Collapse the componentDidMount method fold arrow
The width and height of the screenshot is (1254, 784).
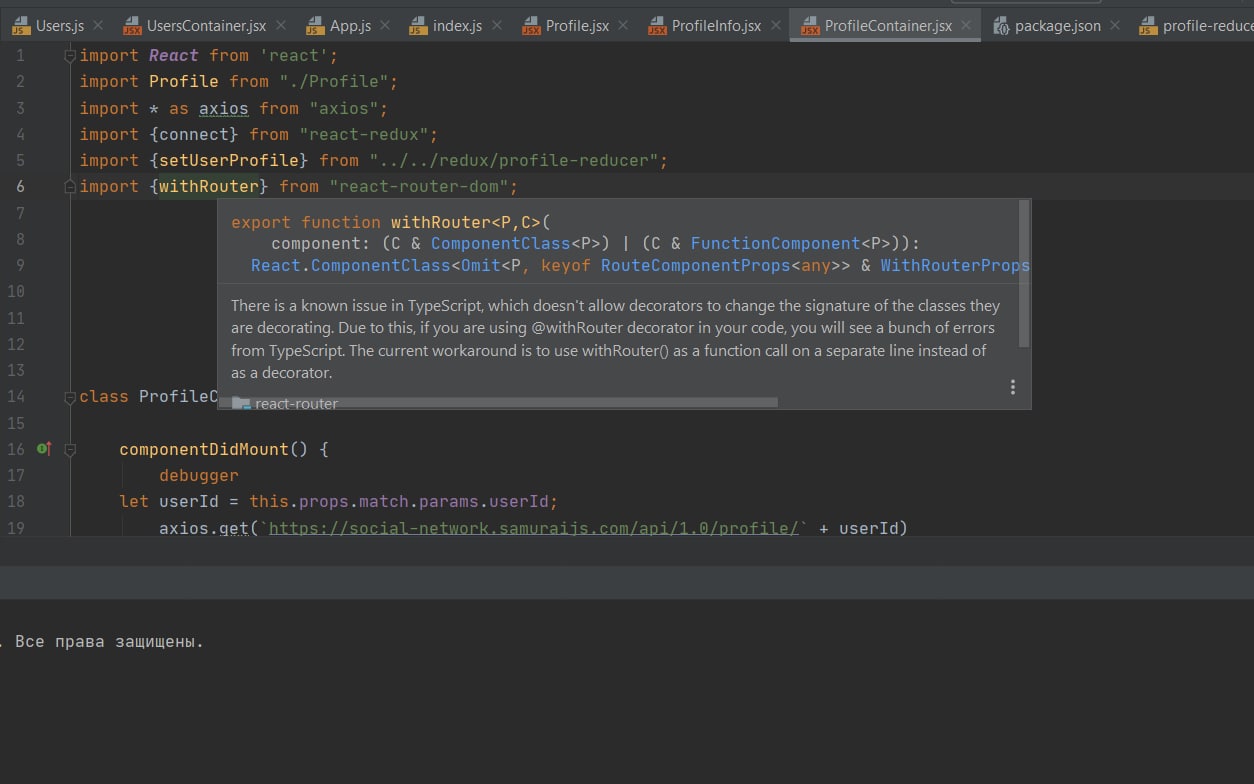click(x=70, y=450)
